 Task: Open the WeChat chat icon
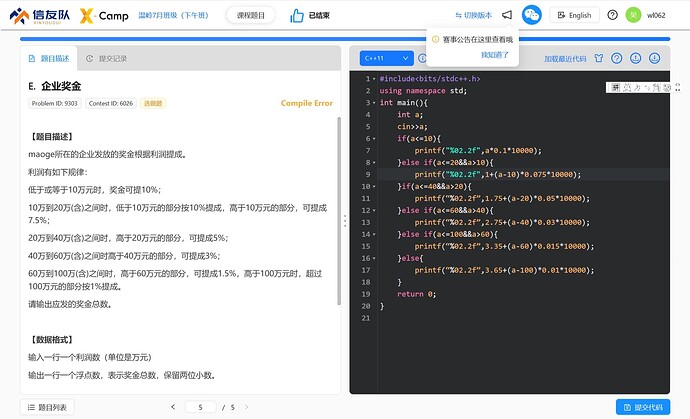point(532,15)
